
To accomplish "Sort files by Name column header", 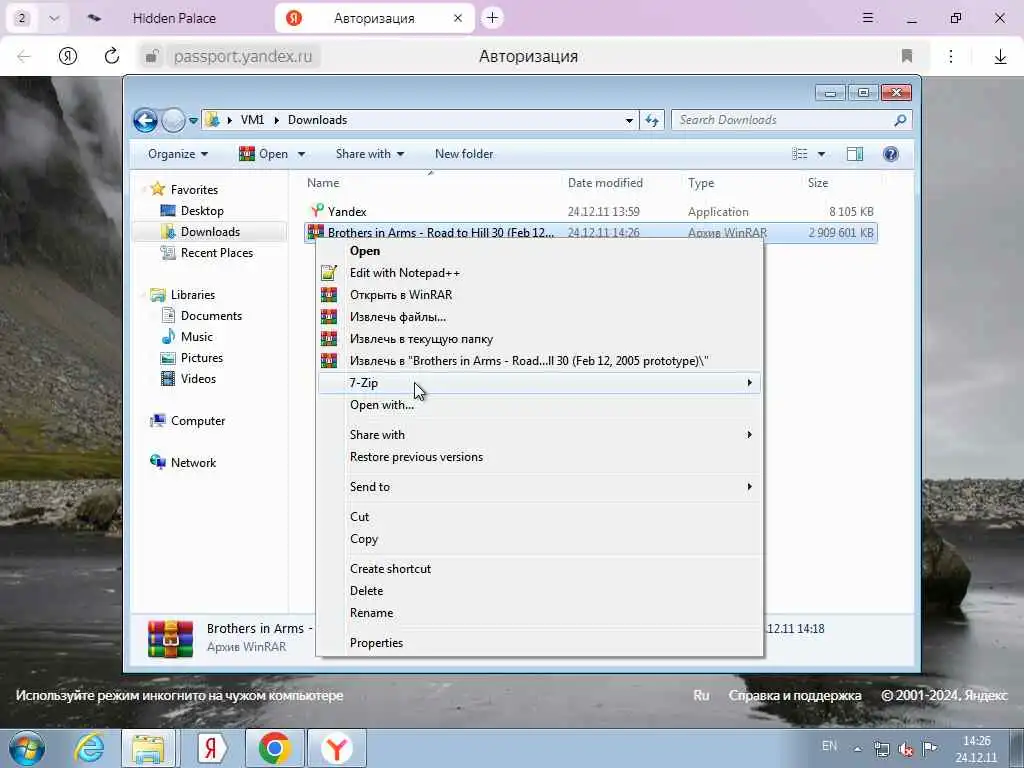I will coord(323,183).
